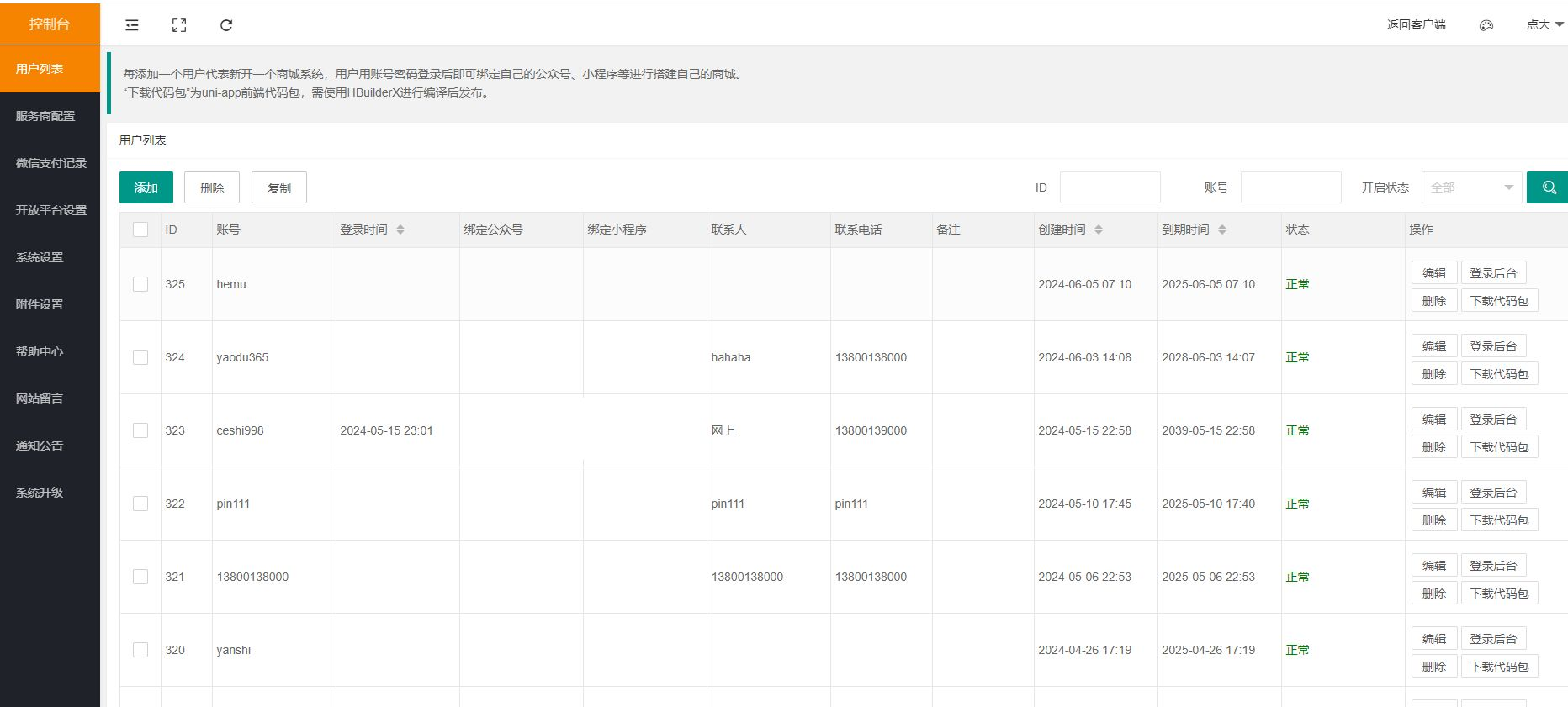Tick the checkbox for user hemu
Screen dimensions: 1568x707
tap(140, 284)
